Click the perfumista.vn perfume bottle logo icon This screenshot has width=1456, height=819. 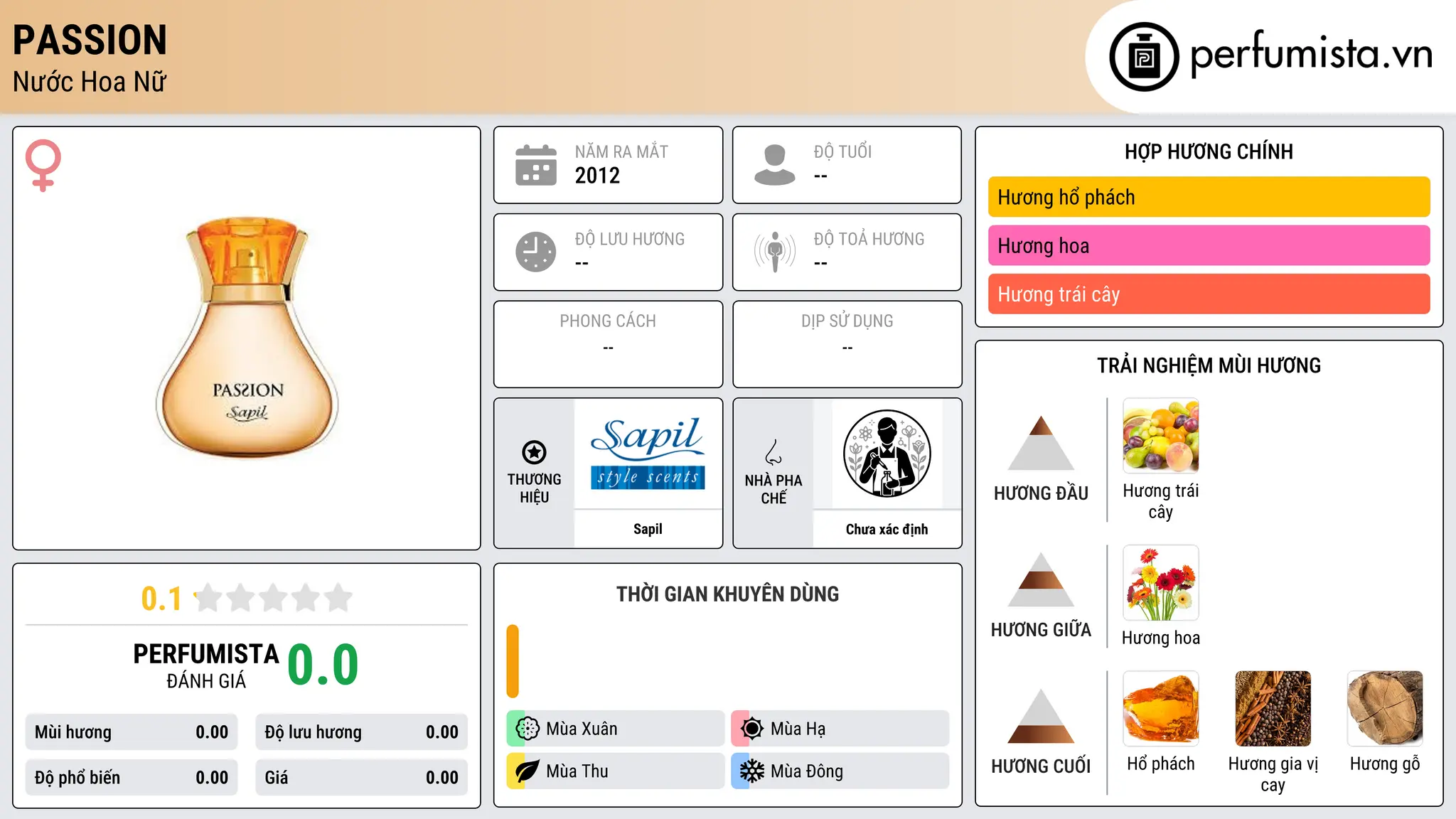pos(1144,57)
